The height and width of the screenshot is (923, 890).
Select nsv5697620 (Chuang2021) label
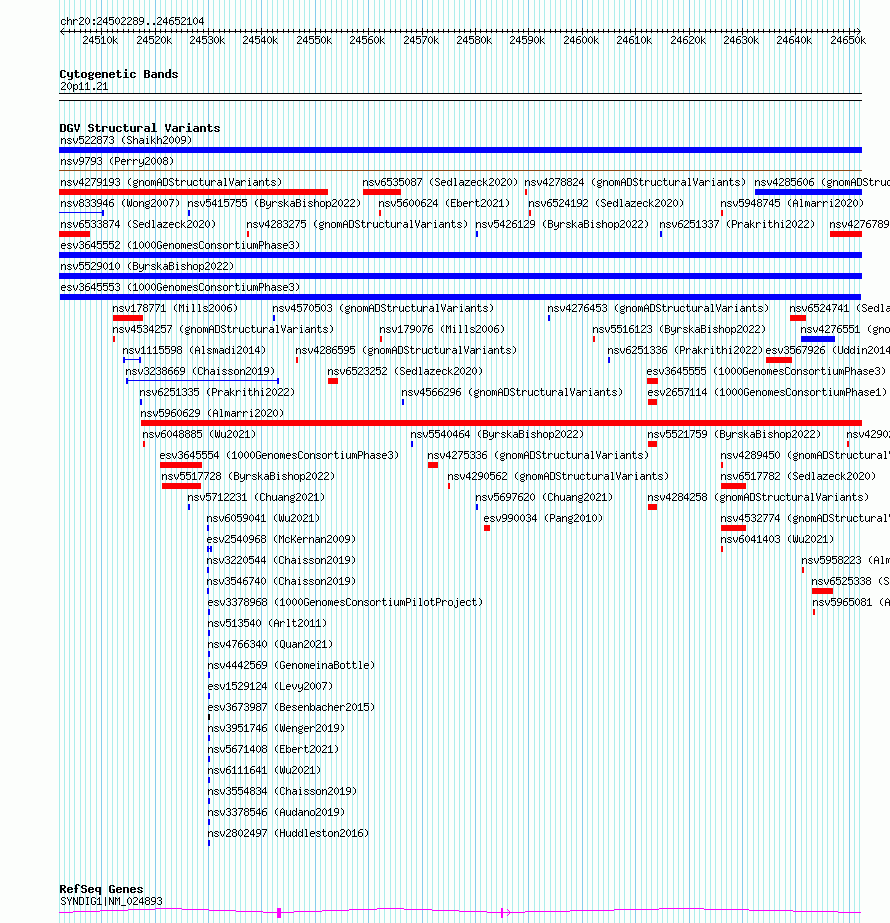click(544, 497)
